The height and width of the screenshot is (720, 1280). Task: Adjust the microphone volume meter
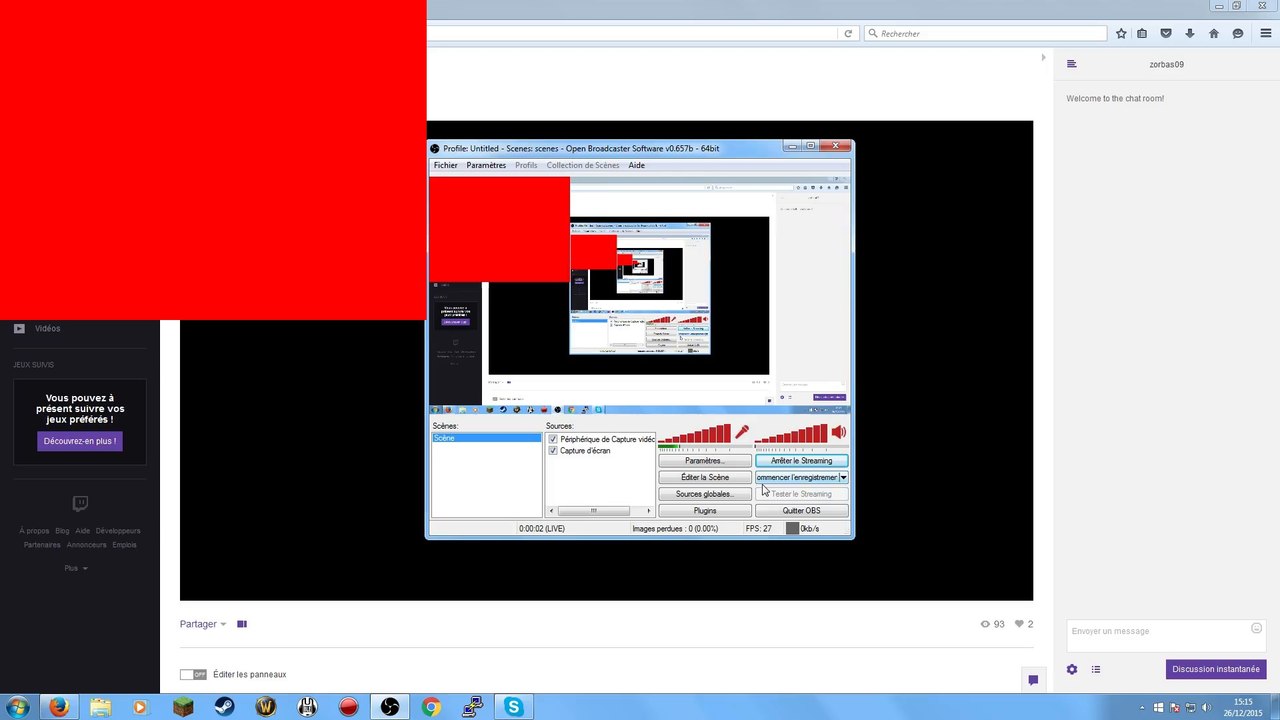click(x=695, y=435)
